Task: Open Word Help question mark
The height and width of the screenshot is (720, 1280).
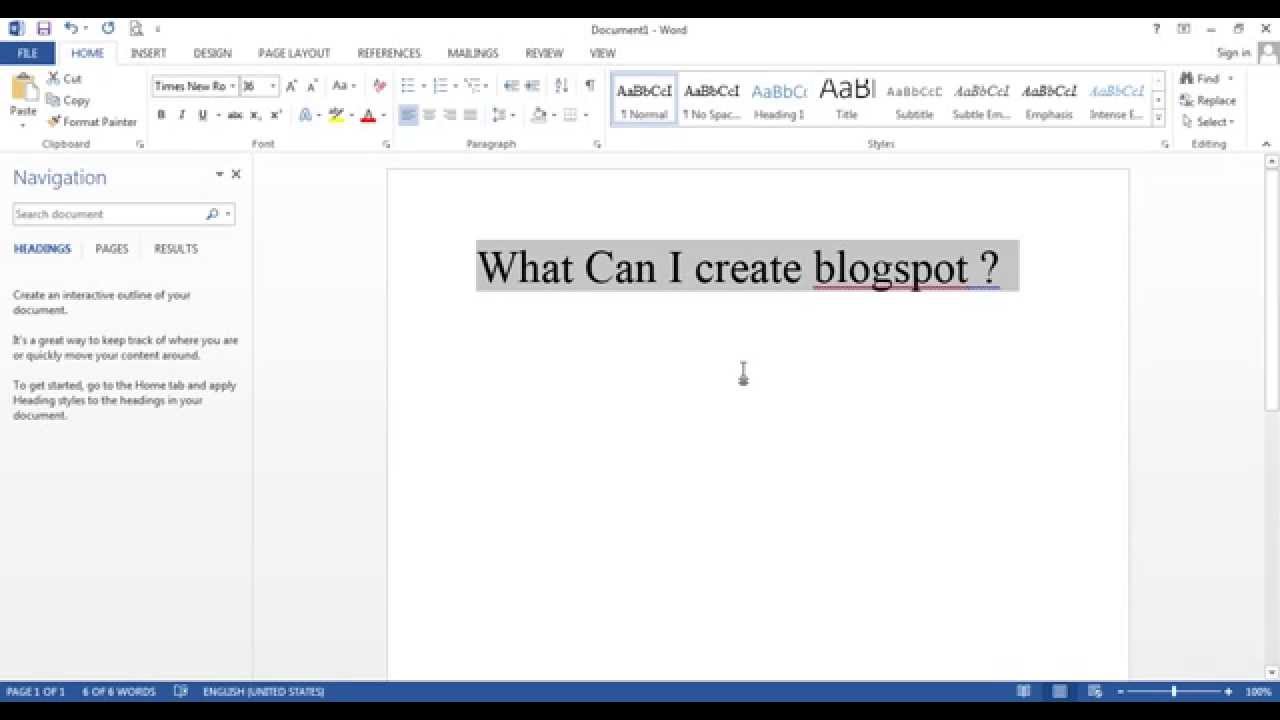Action: pos(1157,29)
